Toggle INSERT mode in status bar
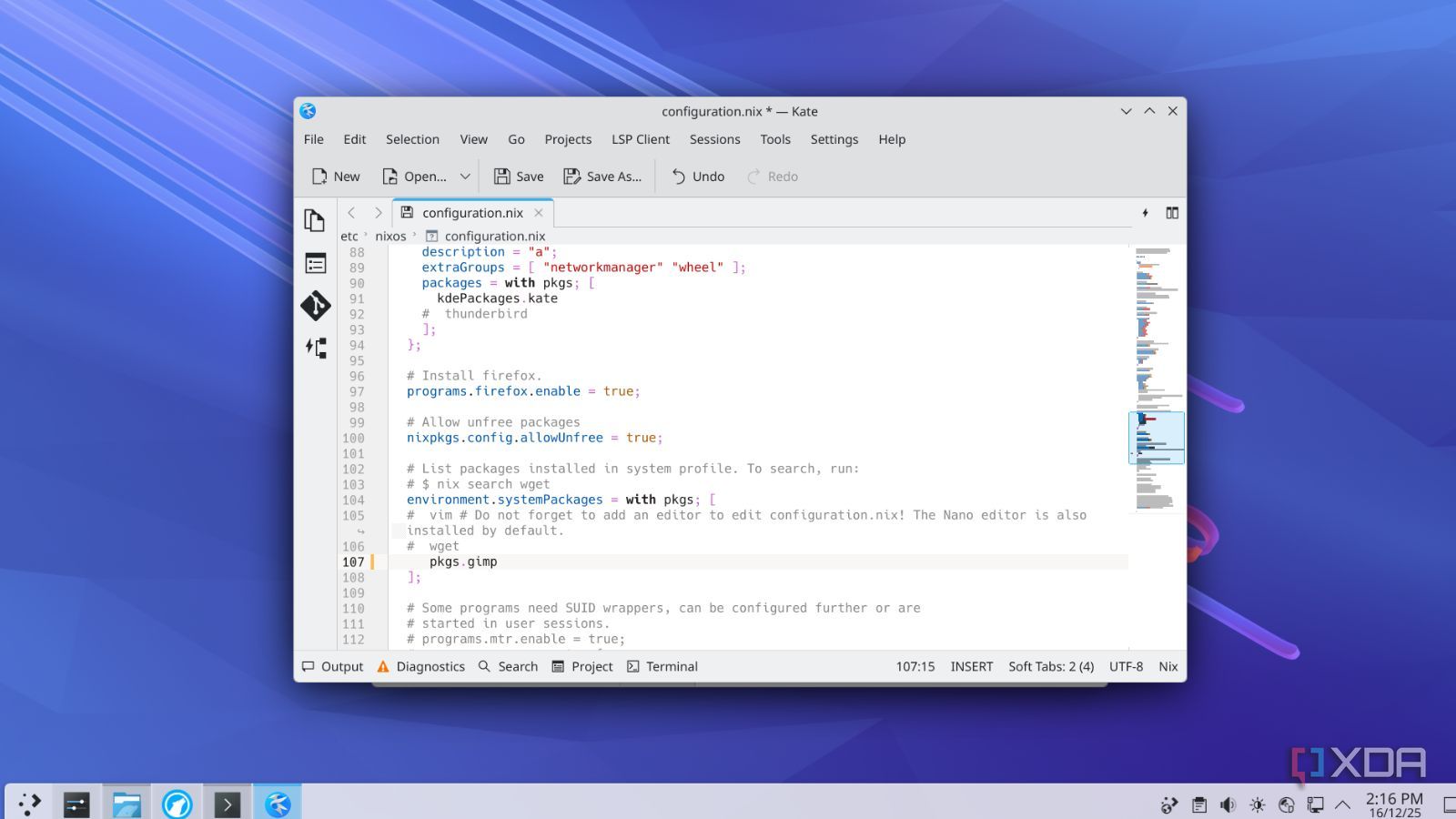The image size is (1456, 819). (x=972, y=666)
